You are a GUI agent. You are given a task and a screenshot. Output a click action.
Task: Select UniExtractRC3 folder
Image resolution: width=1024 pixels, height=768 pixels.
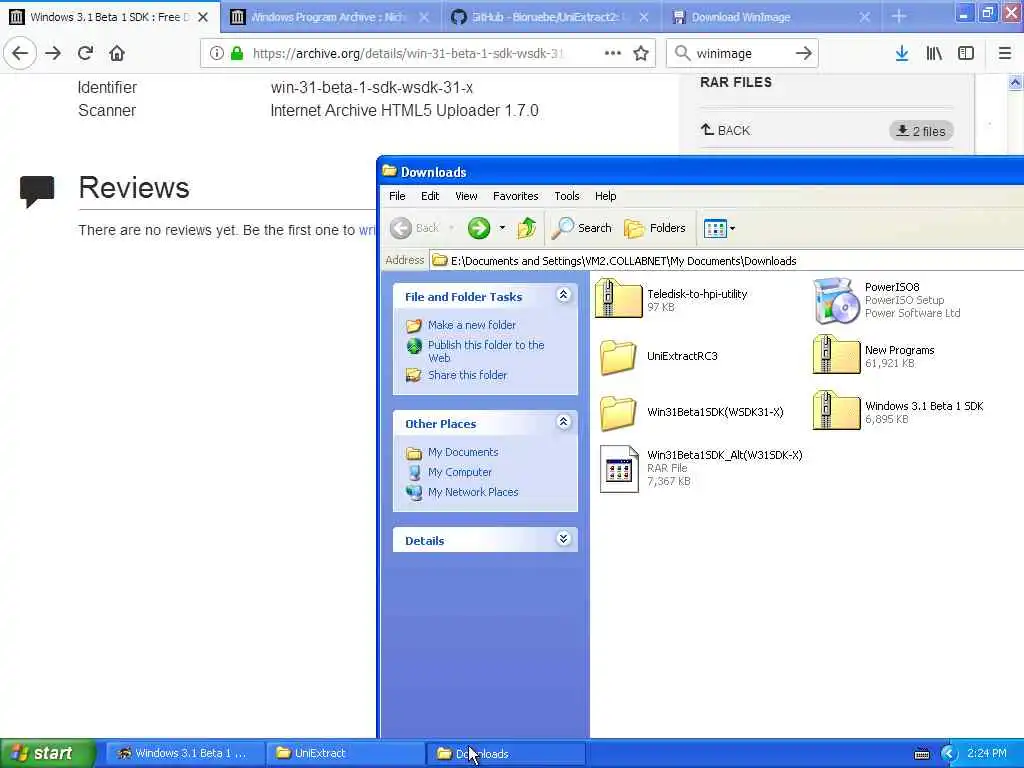pyautogui.click(x=658, y=356)
